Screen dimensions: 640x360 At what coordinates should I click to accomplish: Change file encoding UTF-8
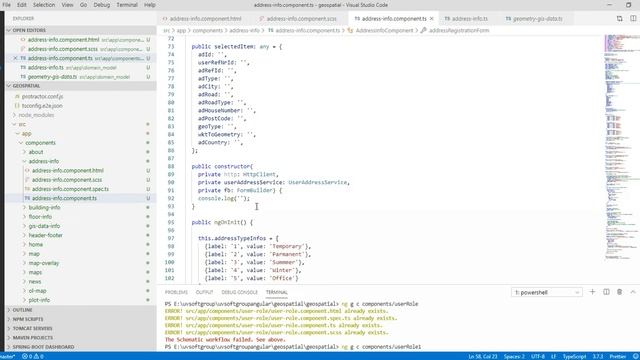(x=538, y=357)
